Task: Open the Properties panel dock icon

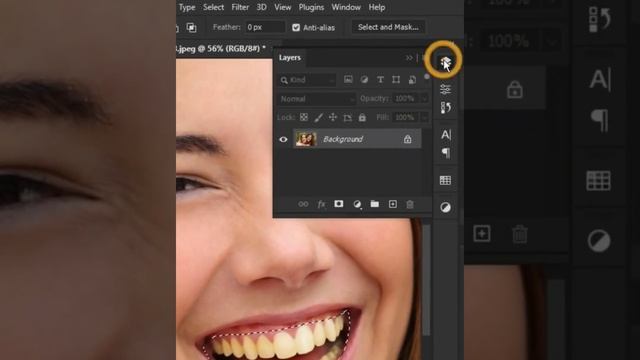Action: [x=445, y=89]
